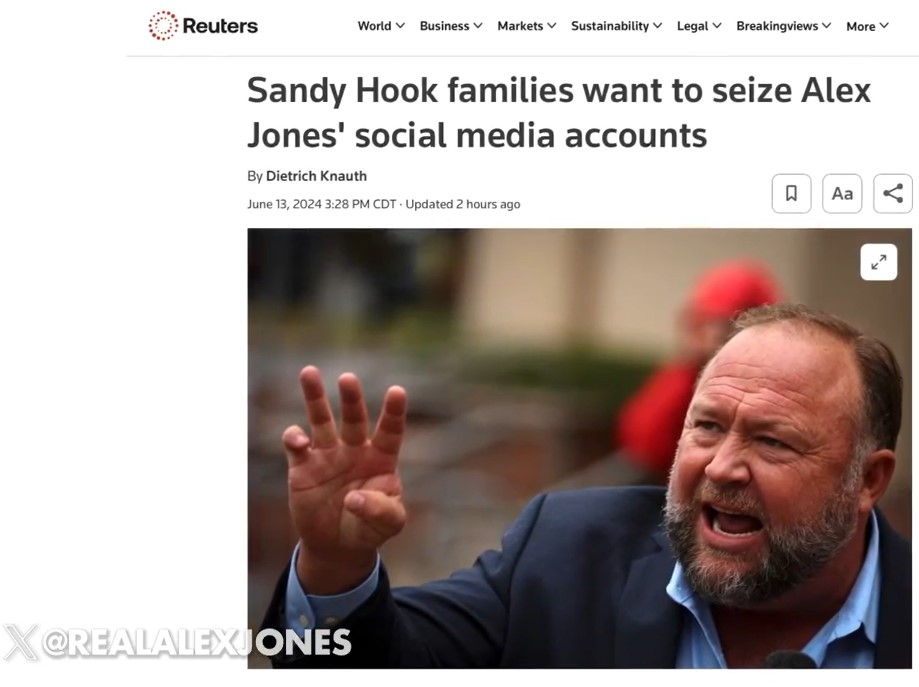Open the Sustainability menu
The width and height of the screenshot is (919, 687).
click(610, 26)
